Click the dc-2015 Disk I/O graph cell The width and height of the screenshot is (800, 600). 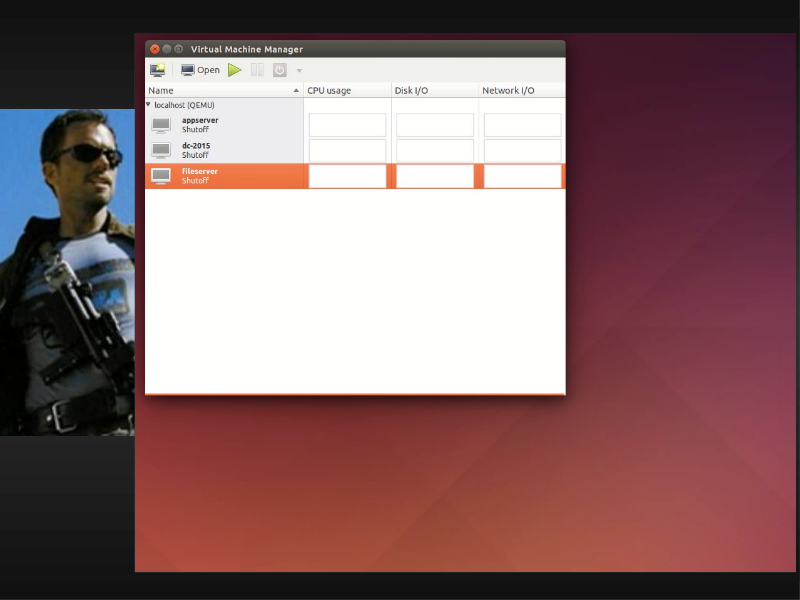(435, 151)
